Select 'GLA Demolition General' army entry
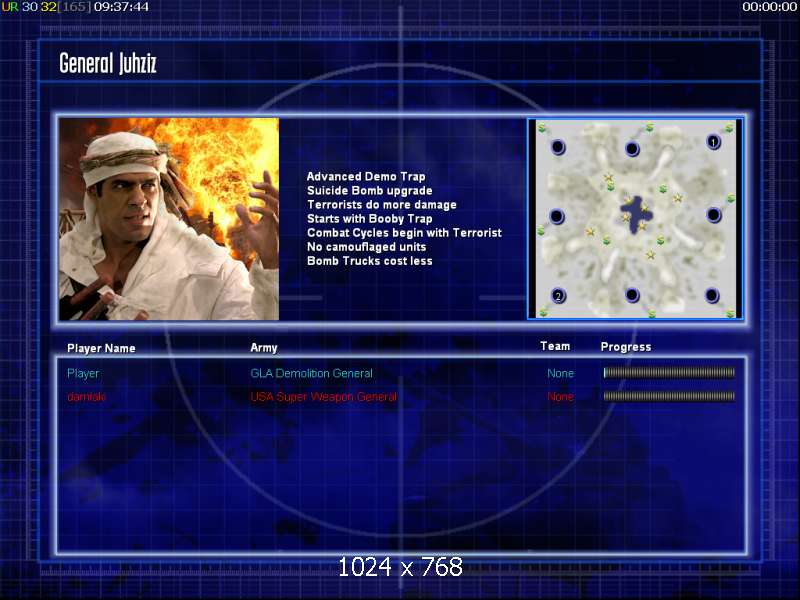Screen dimensions: 800x600 point(311,373)
